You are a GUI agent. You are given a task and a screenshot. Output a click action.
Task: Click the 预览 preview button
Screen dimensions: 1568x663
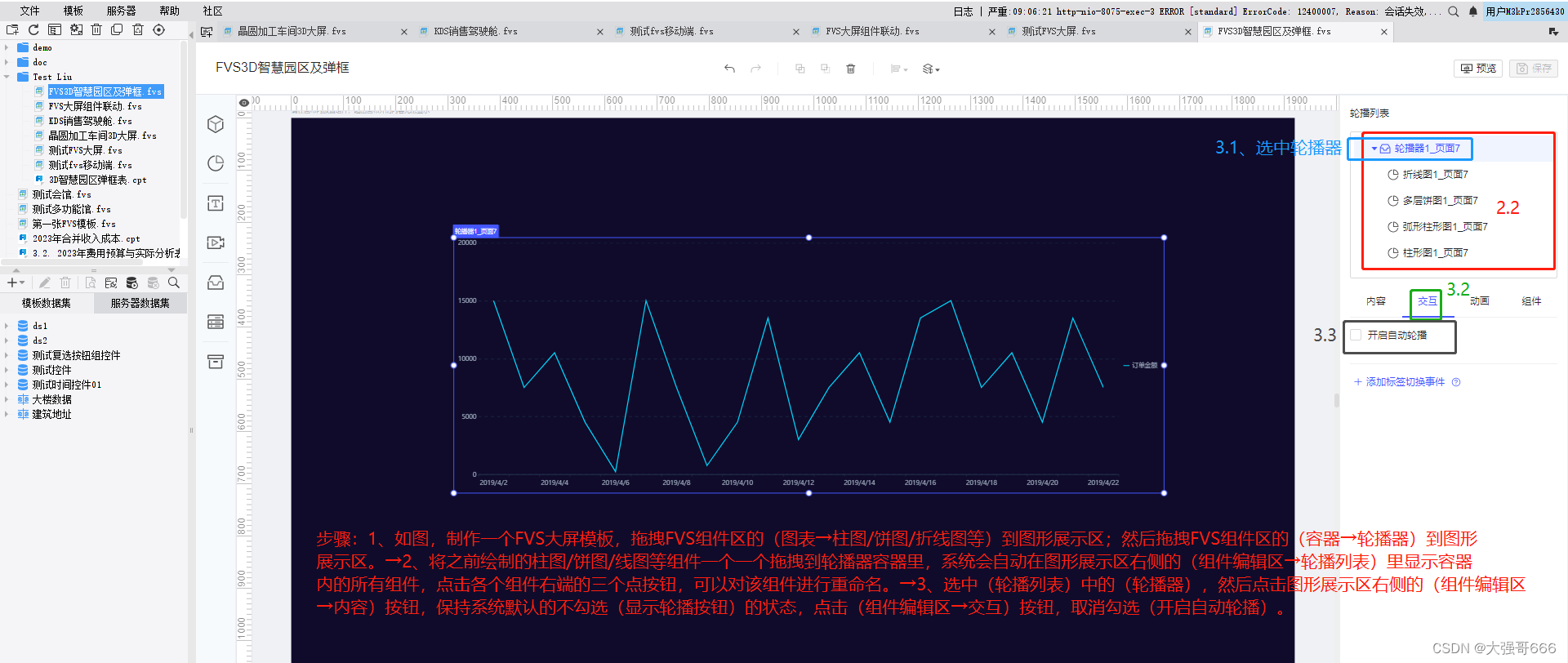[1478, 69]
